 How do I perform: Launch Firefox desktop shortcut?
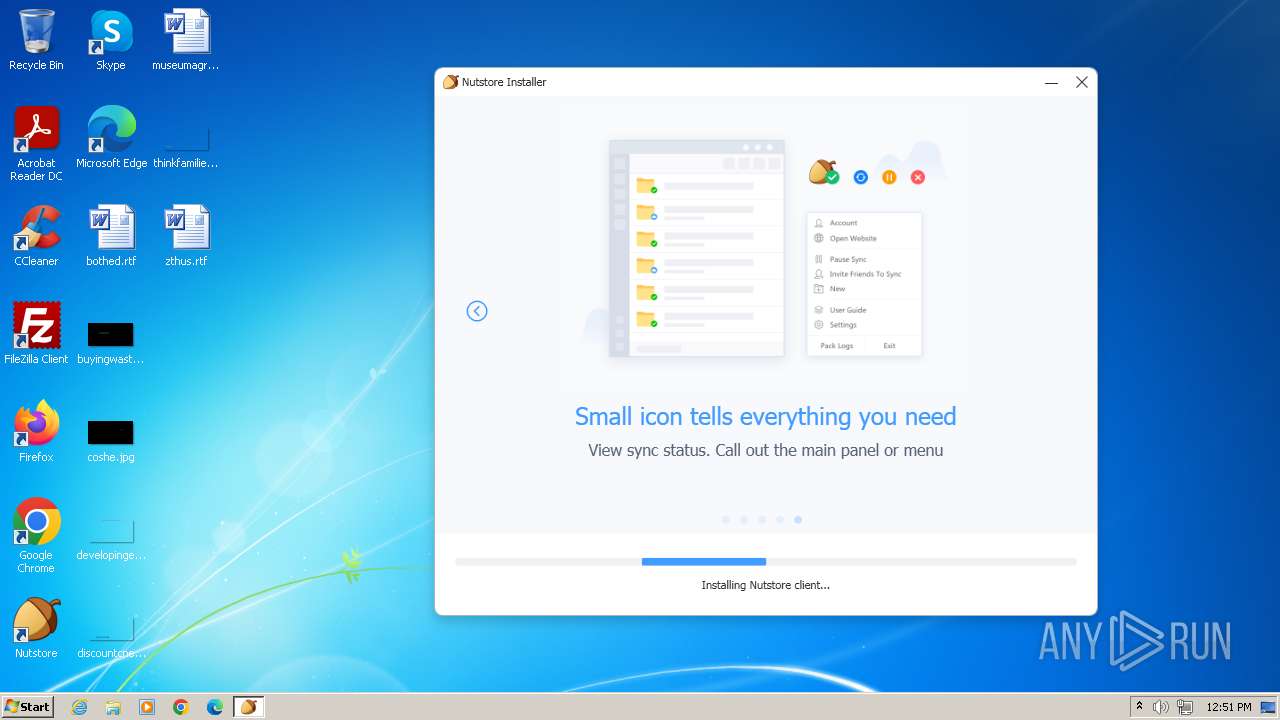point(36,432)
